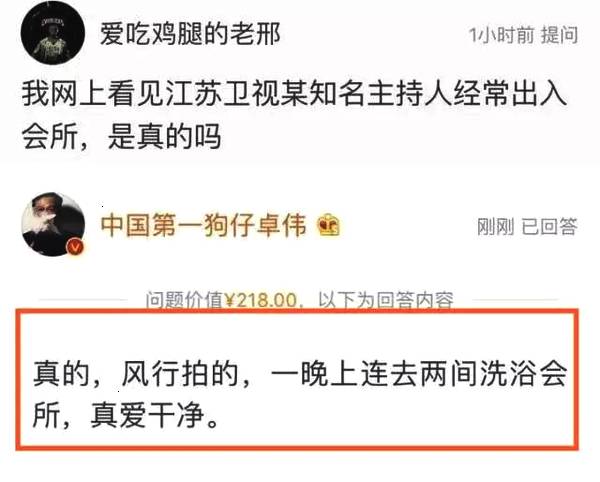Click the crown membership icon
This screenshot has width=600, height=482.
(x=329, y=225)
